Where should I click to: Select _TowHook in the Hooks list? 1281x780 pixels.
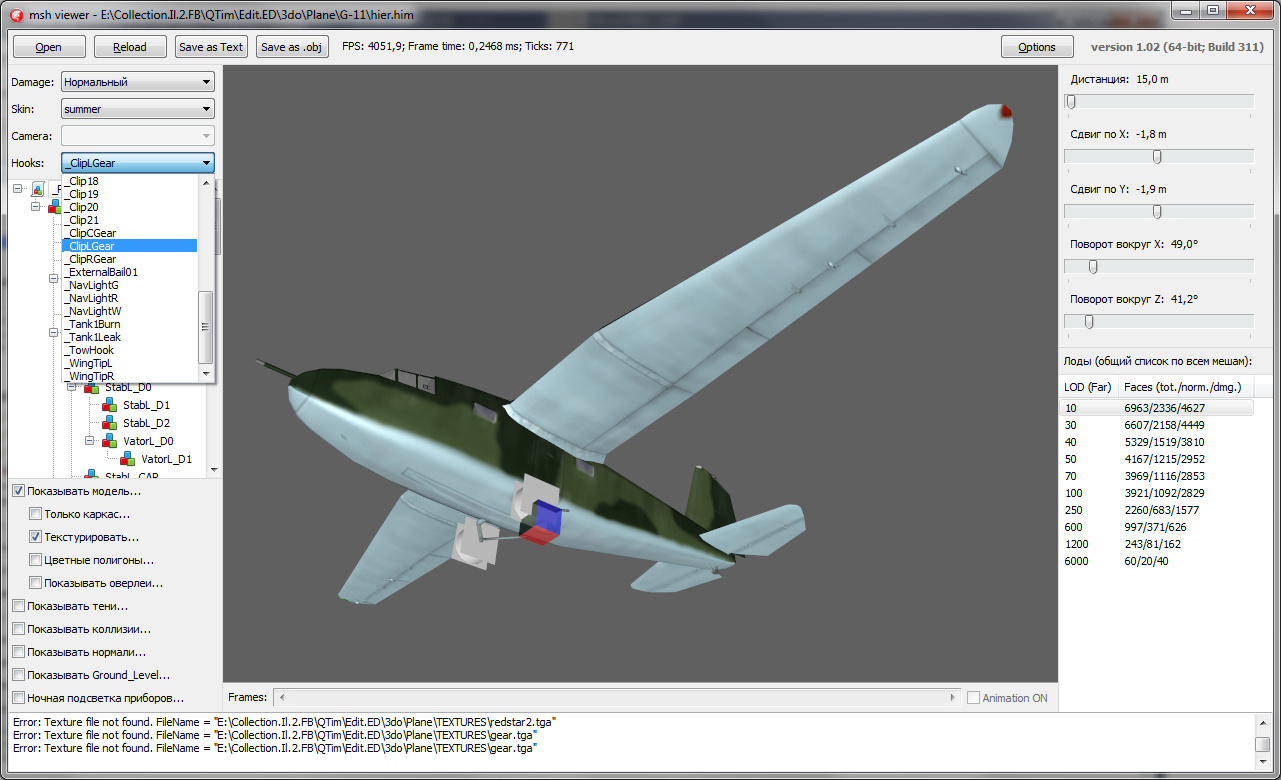point(129,350)
